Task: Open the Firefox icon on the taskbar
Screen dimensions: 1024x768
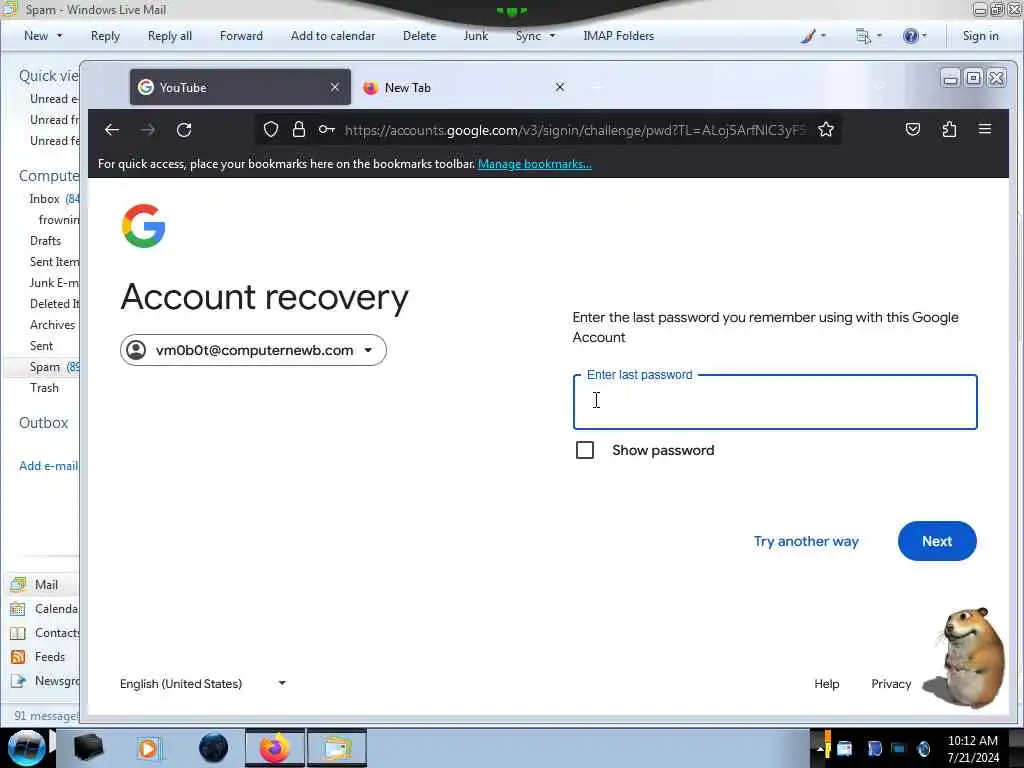Action: tap(275, 748)
